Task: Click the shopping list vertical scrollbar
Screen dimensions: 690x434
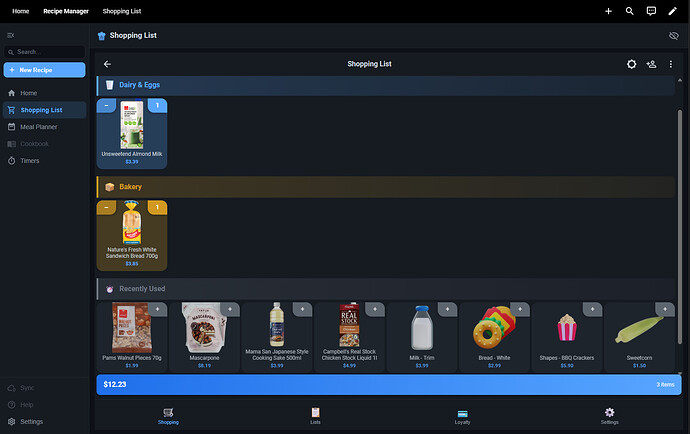Action: [x=680, y=227]
